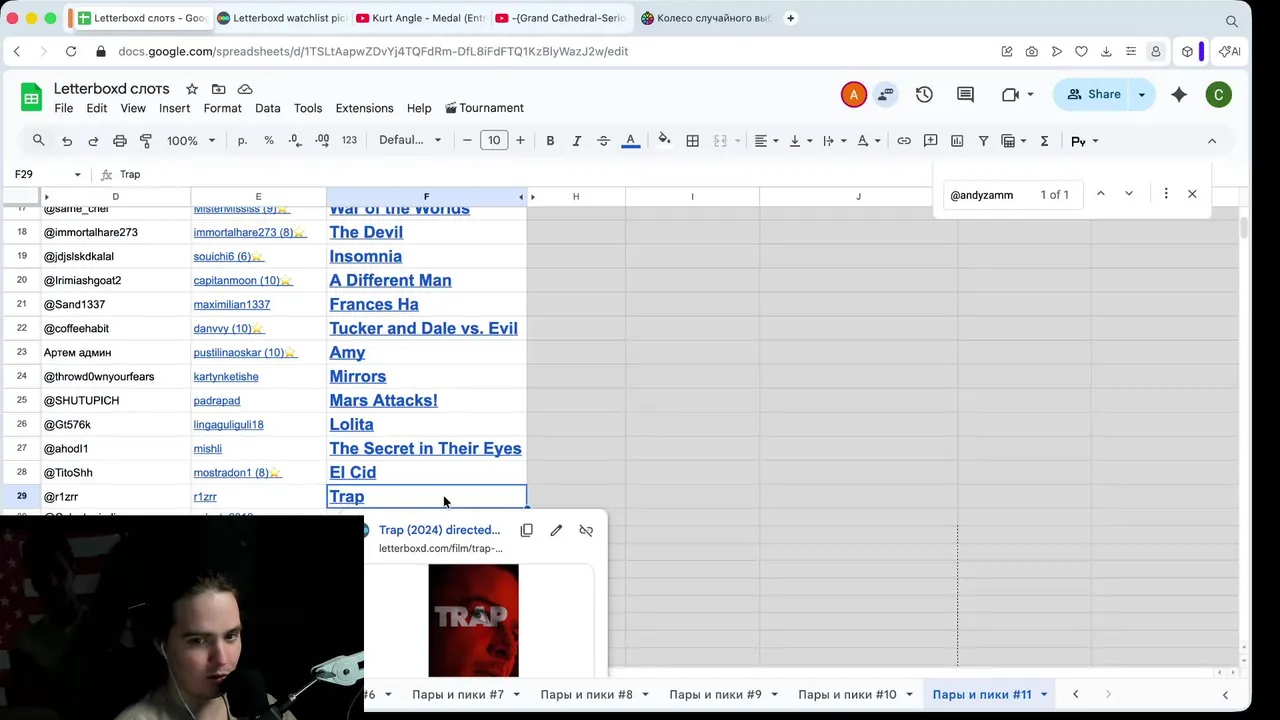Toggle bold formatting

tap(550, 141)
